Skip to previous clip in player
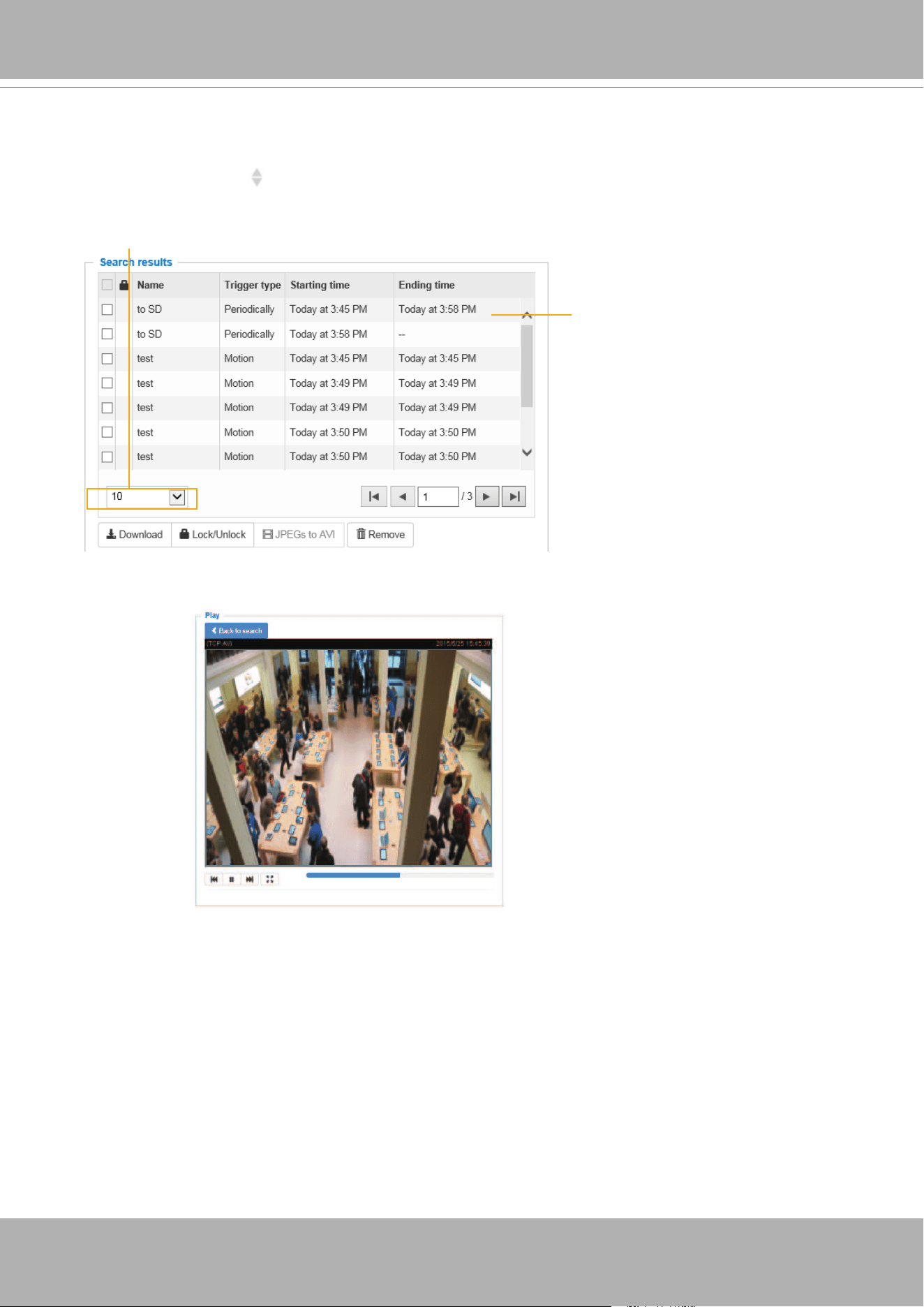Screen dimensions: 924x1307 pyautogui.click(x=214, y=879)
